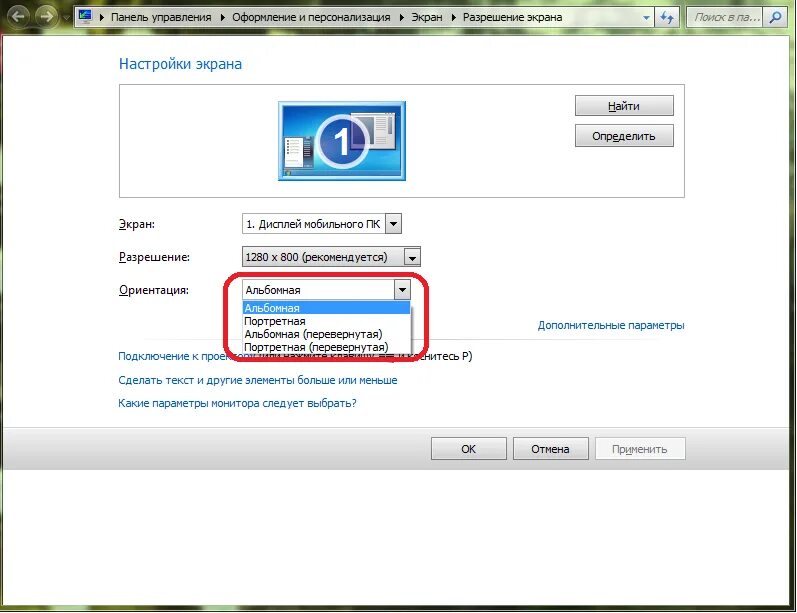Expand arrow after 'Оформление и персонализация' breadcrumb
Screen dimensions: 797x613
coord(401,17)
